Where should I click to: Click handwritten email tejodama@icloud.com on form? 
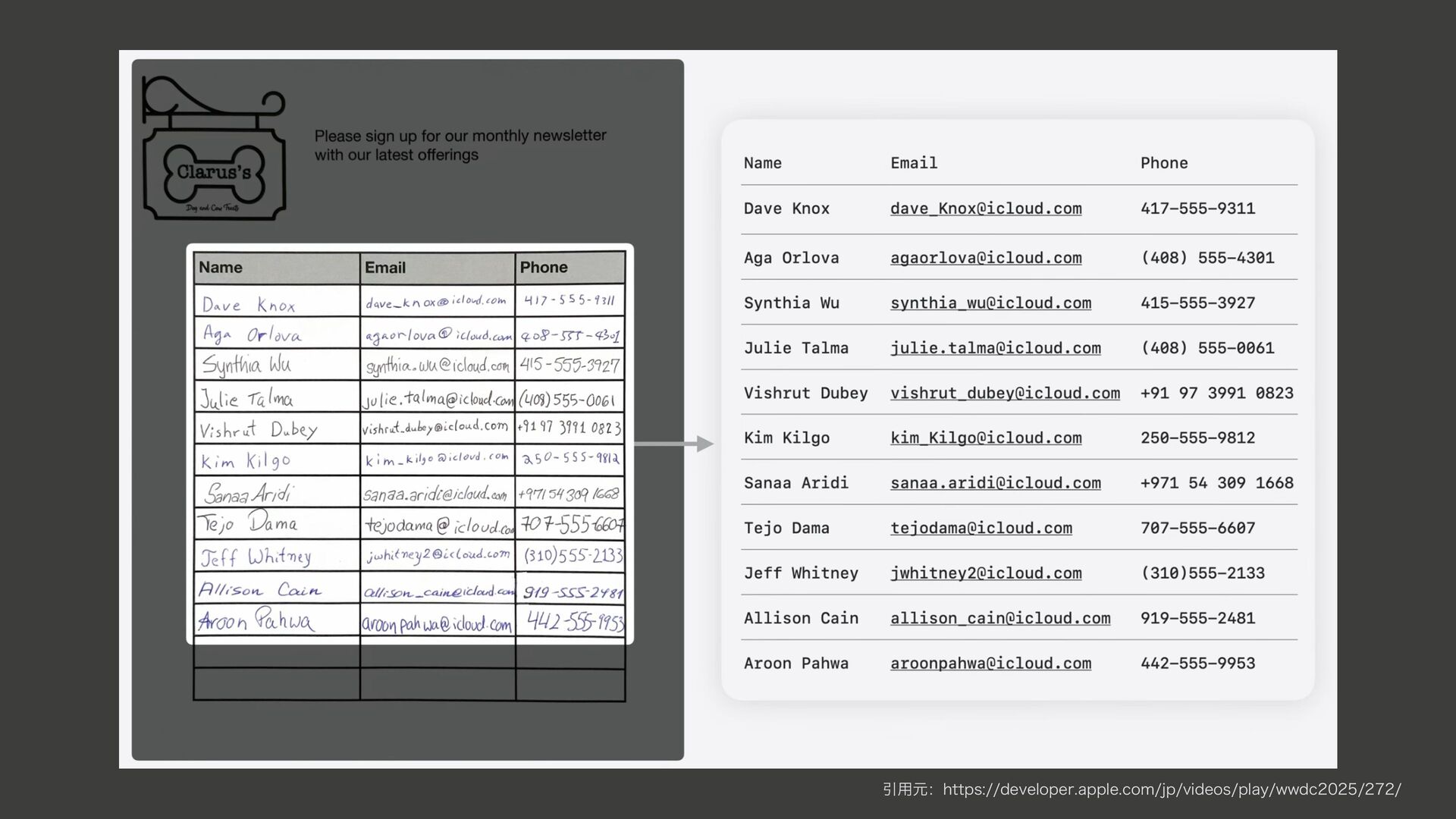(x=439, y=526)
